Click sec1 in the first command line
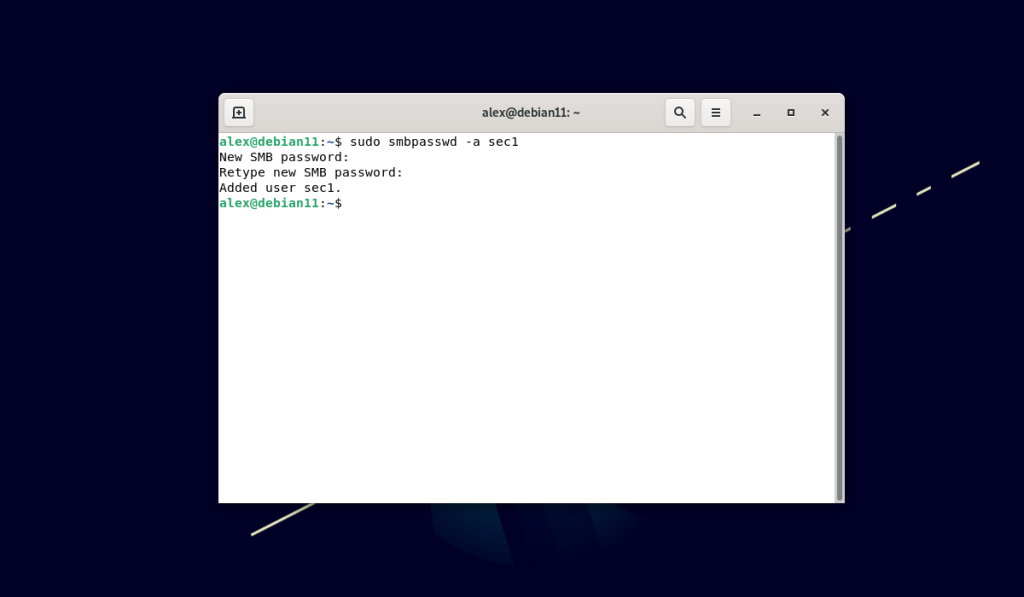1024x597 pixels. tap(504, 142)
